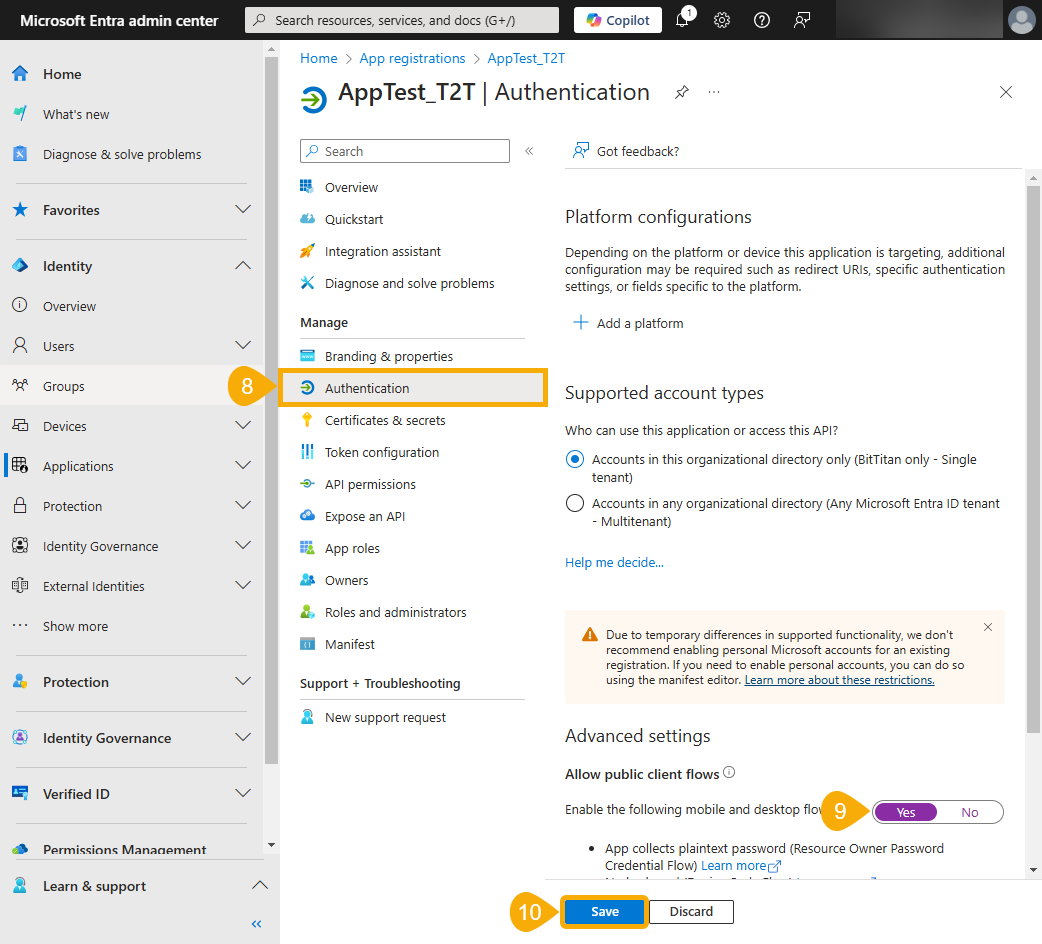This screenshot has height=944, width=1042.
Task: Expand the Applications submenu
Action: (x=243, y=465)
